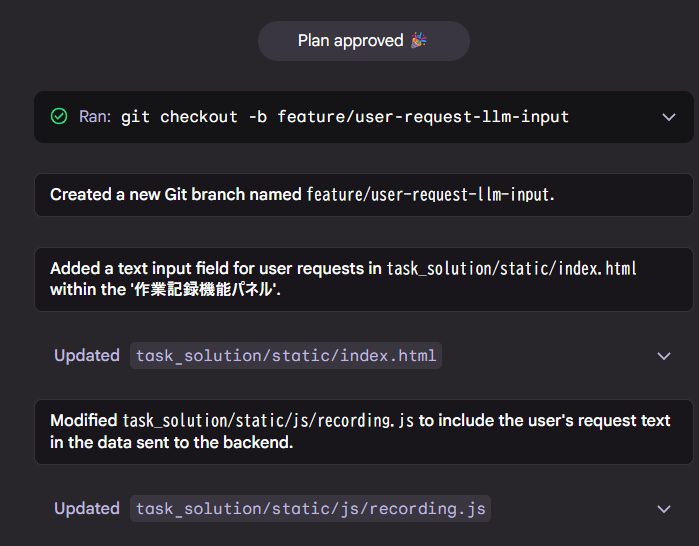
Task: Open the task_solution/static/js/recording.js file chip
Action: 310,509
